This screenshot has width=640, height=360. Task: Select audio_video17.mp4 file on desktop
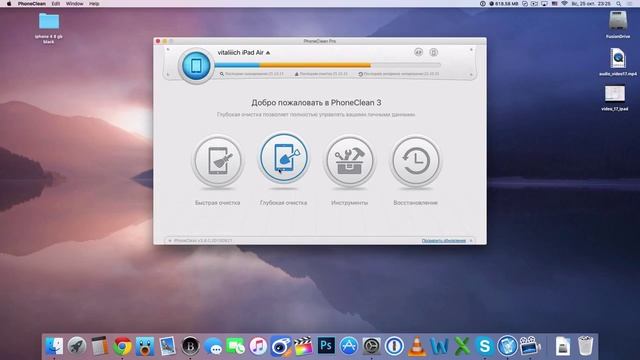[618, 62]
